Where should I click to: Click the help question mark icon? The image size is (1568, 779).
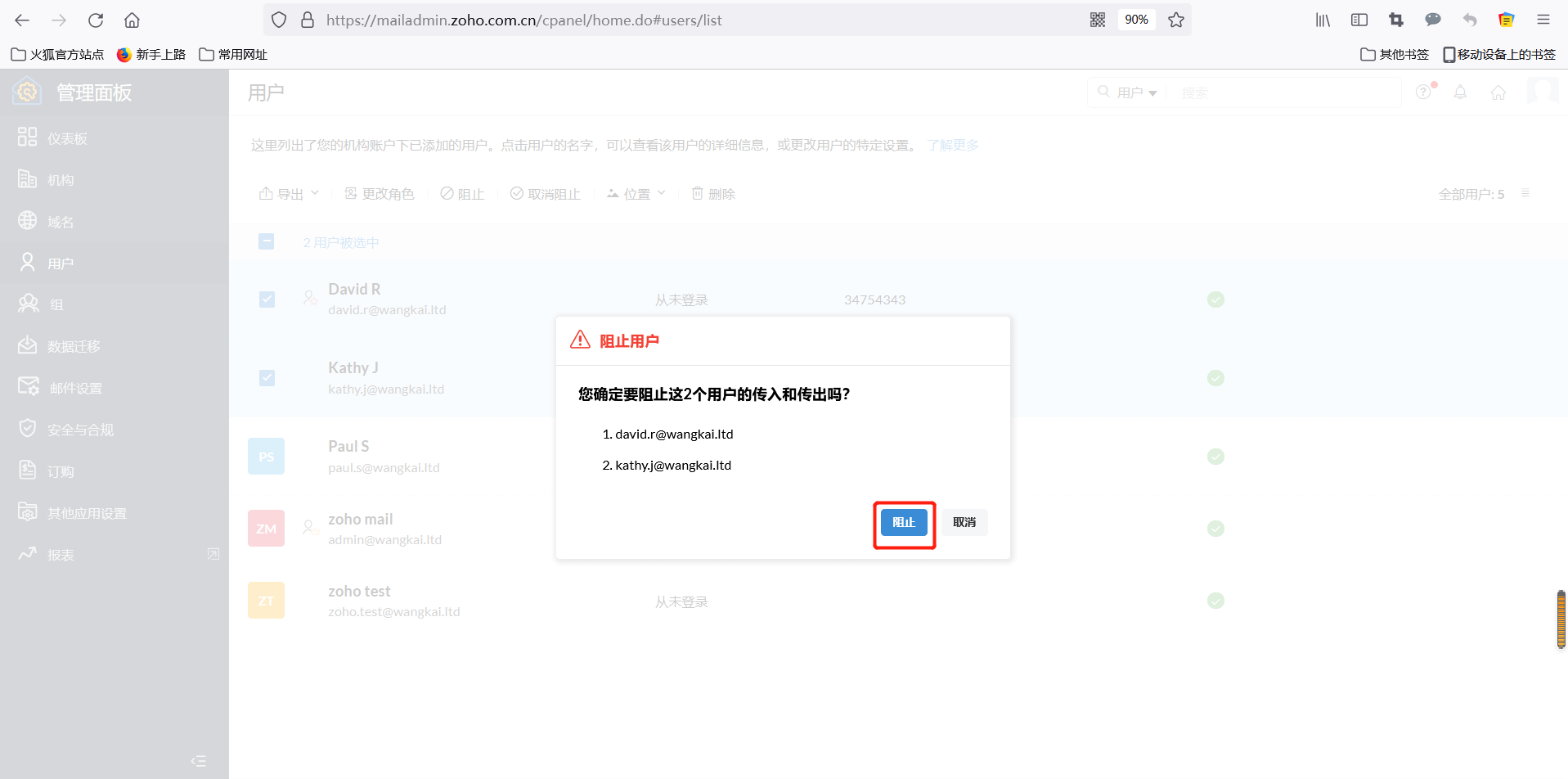pos(1424,92)
